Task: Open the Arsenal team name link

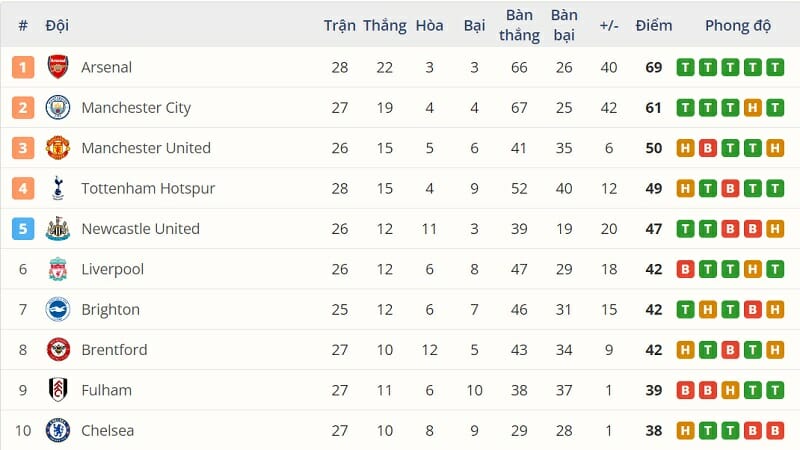Action: tap(107, 67)
